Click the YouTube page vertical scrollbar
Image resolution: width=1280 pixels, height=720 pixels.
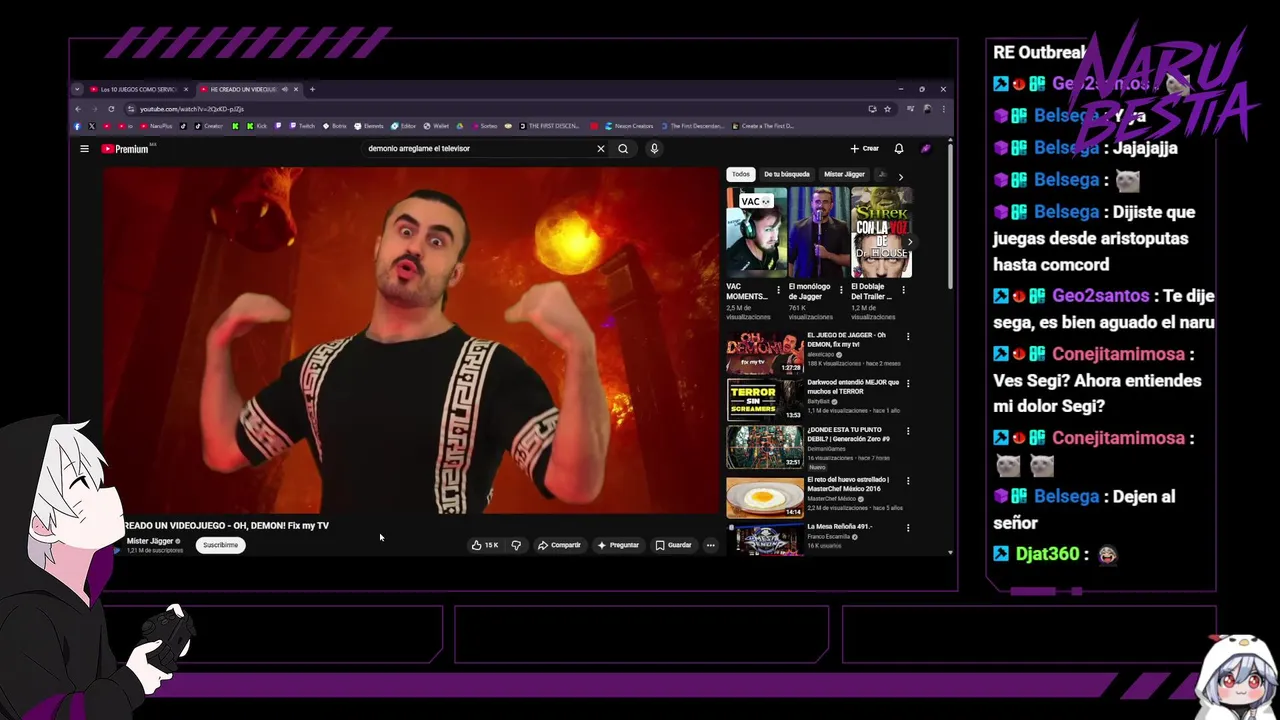point(950,215)
